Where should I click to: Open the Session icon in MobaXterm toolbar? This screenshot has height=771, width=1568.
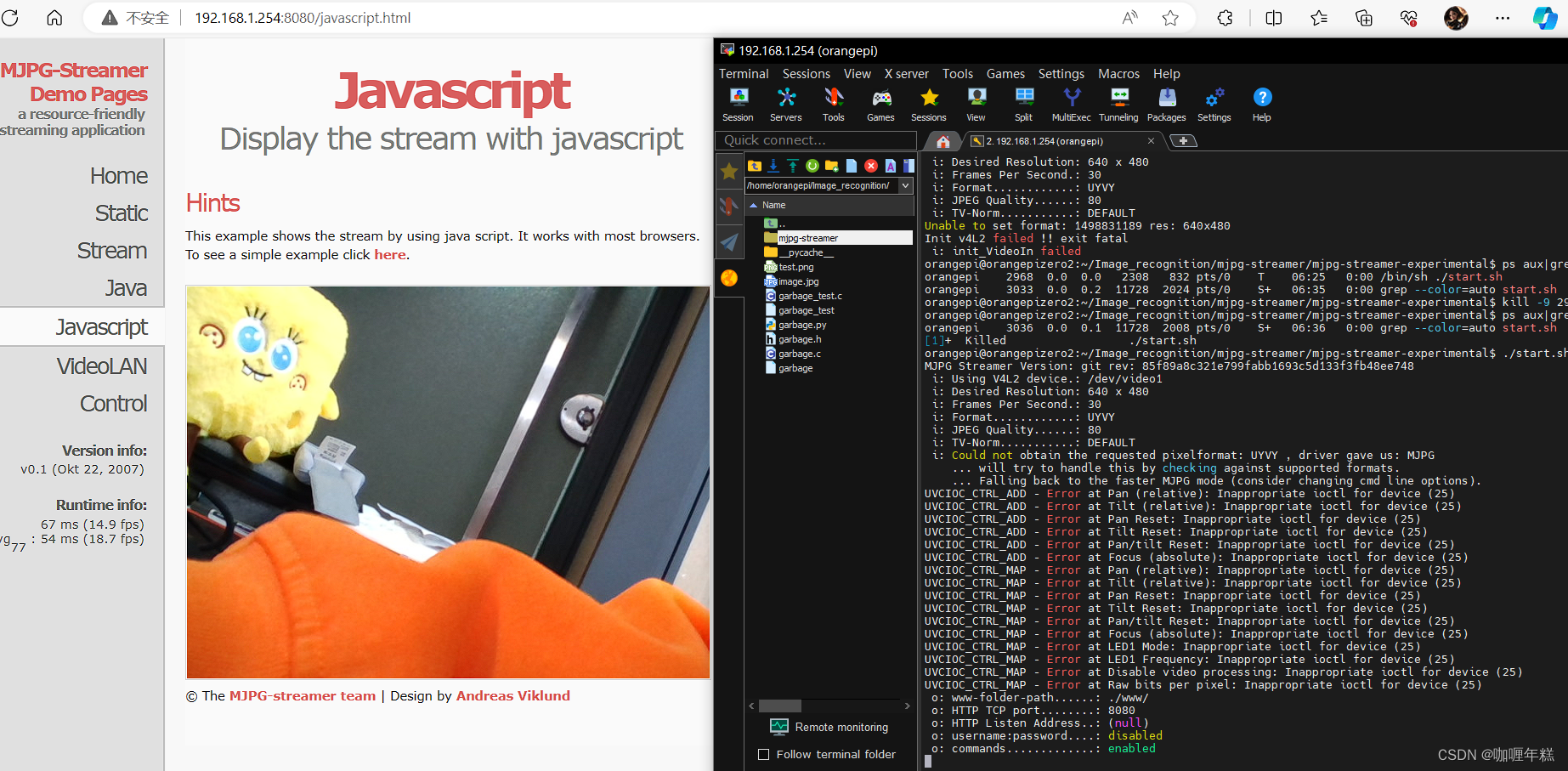pos(738,105)
